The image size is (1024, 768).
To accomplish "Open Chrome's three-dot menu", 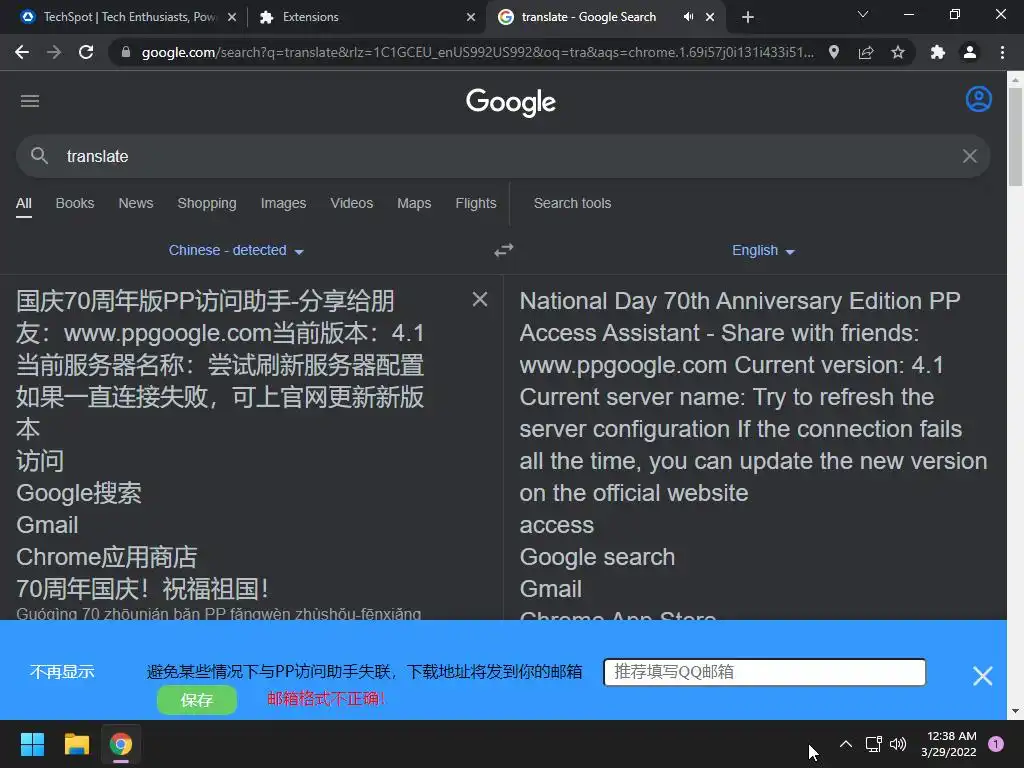I will coord(1002,52).
